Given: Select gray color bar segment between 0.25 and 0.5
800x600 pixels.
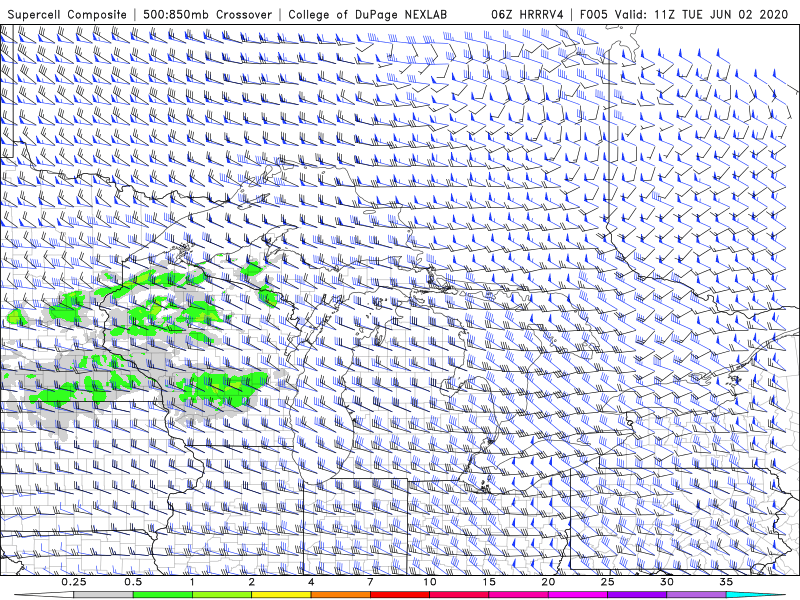Looking at the screenshot, I should tap(103, 595).
